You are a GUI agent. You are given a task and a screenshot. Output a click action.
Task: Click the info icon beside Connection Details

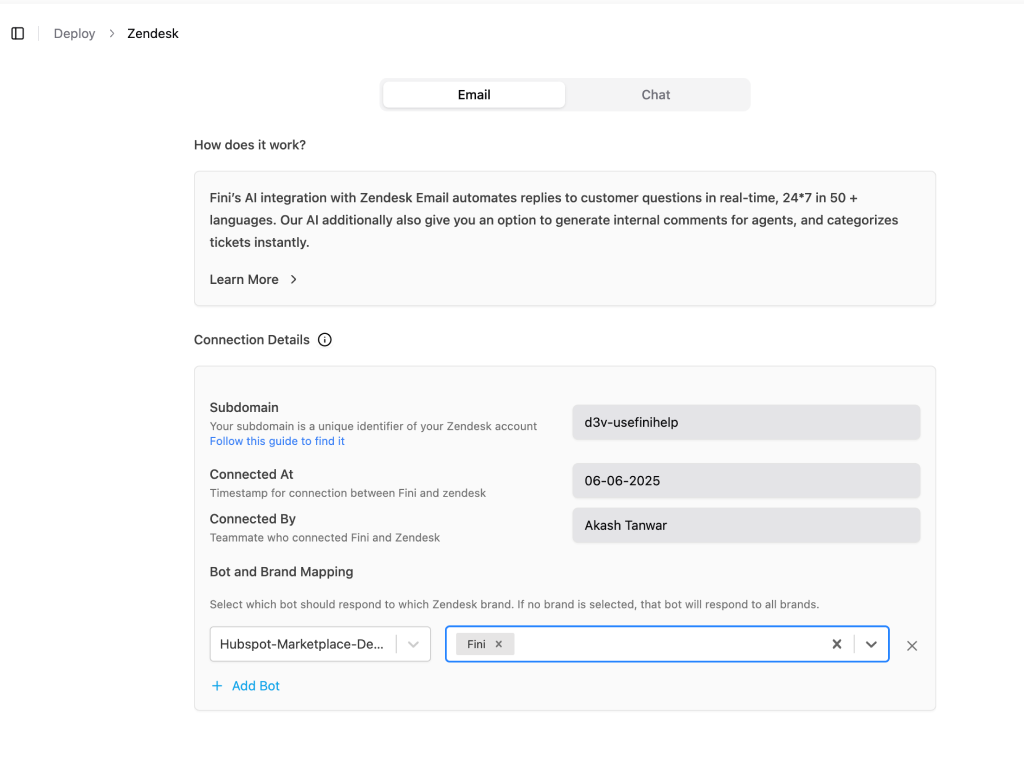click(x=325, y=340)
